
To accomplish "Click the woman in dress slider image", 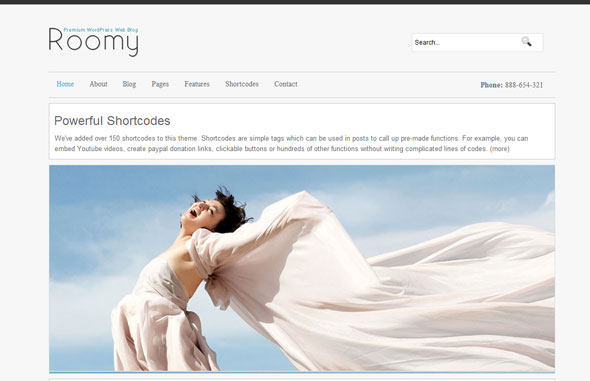I will (302, 268).
